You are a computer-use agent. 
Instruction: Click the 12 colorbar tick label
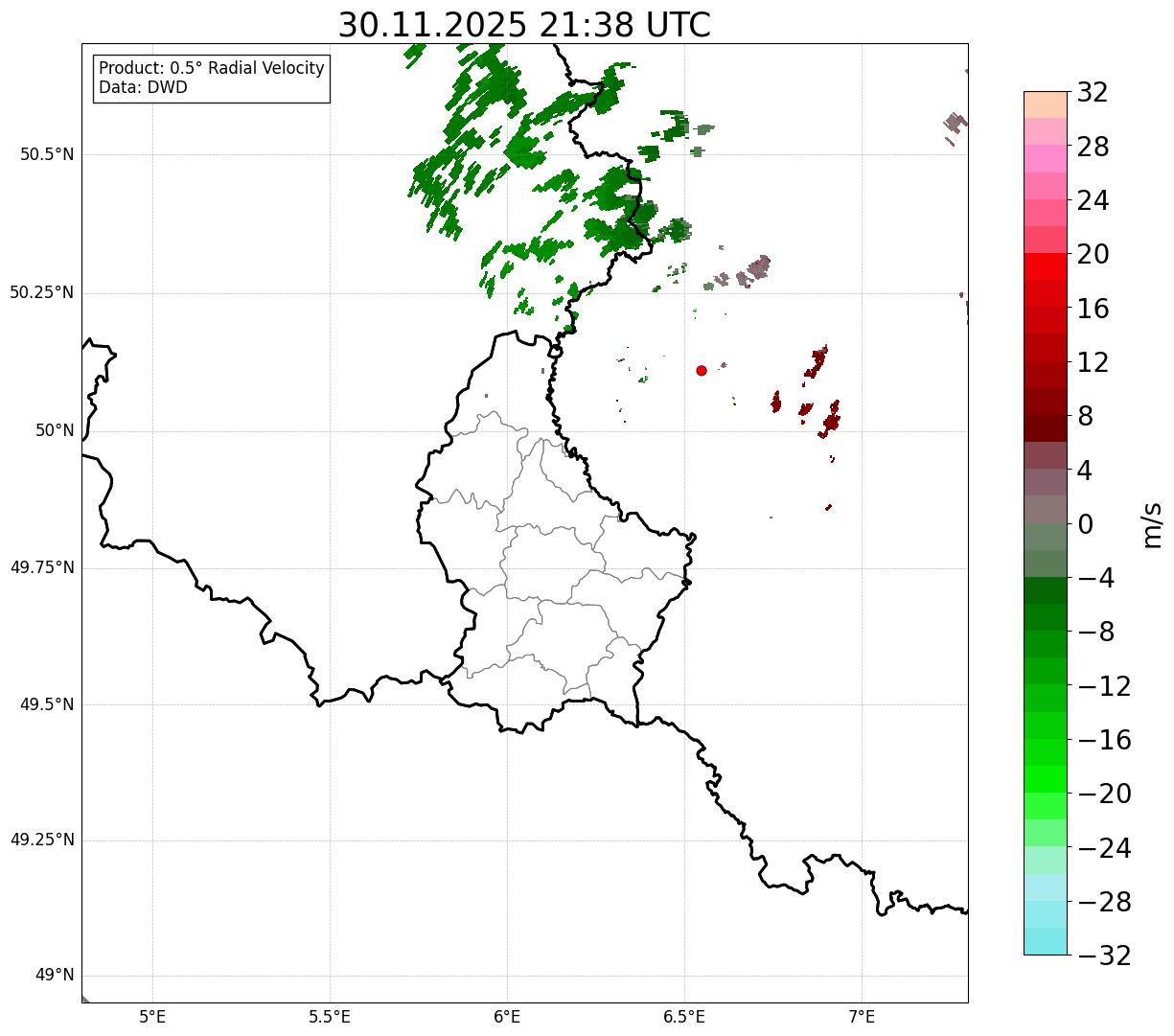[1093, 362]
